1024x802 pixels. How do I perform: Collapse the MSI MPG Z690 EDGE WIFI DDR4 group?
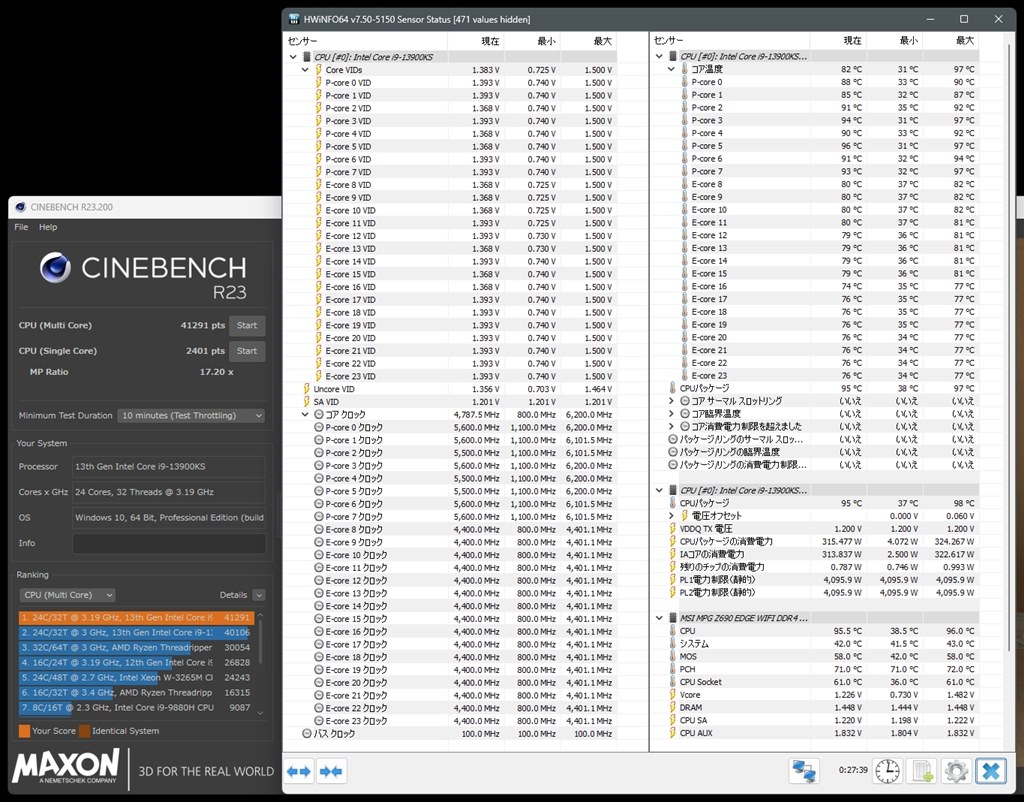[x=660, y=618]
